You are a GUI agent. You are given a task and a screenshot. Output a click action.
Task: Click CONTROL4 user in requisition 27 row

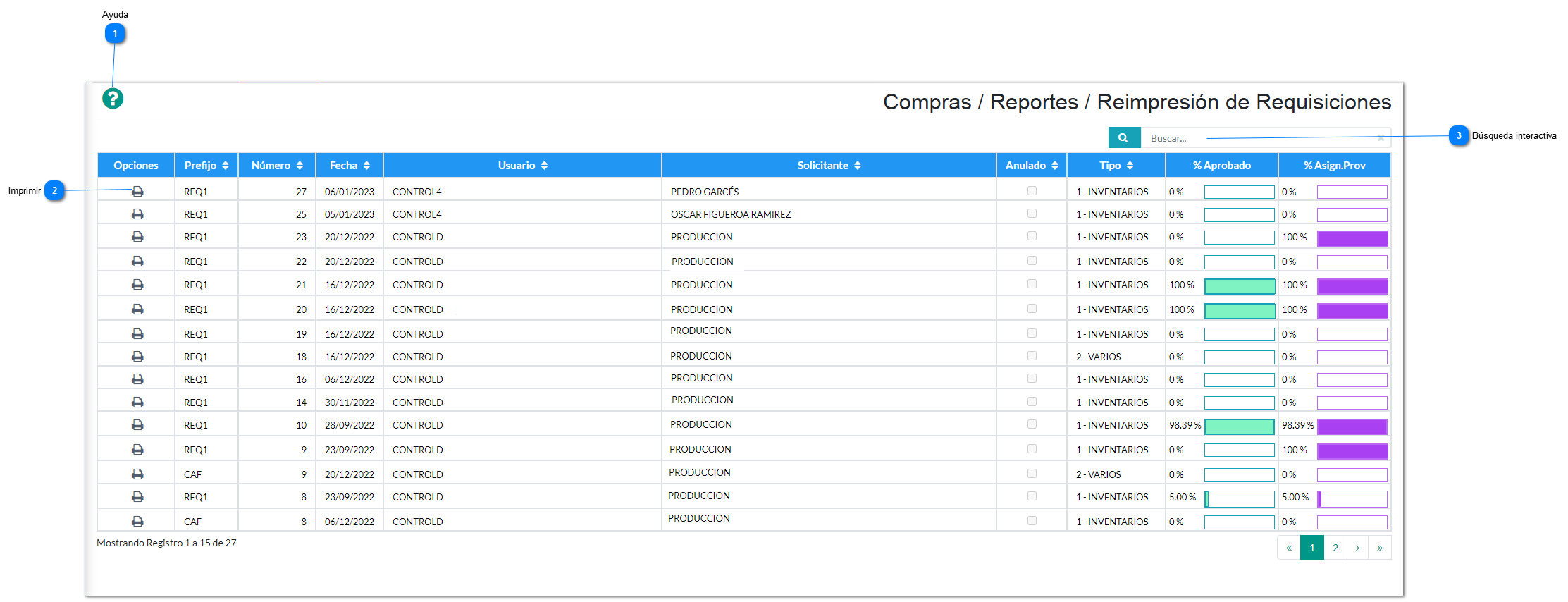[x=417, y=192]
